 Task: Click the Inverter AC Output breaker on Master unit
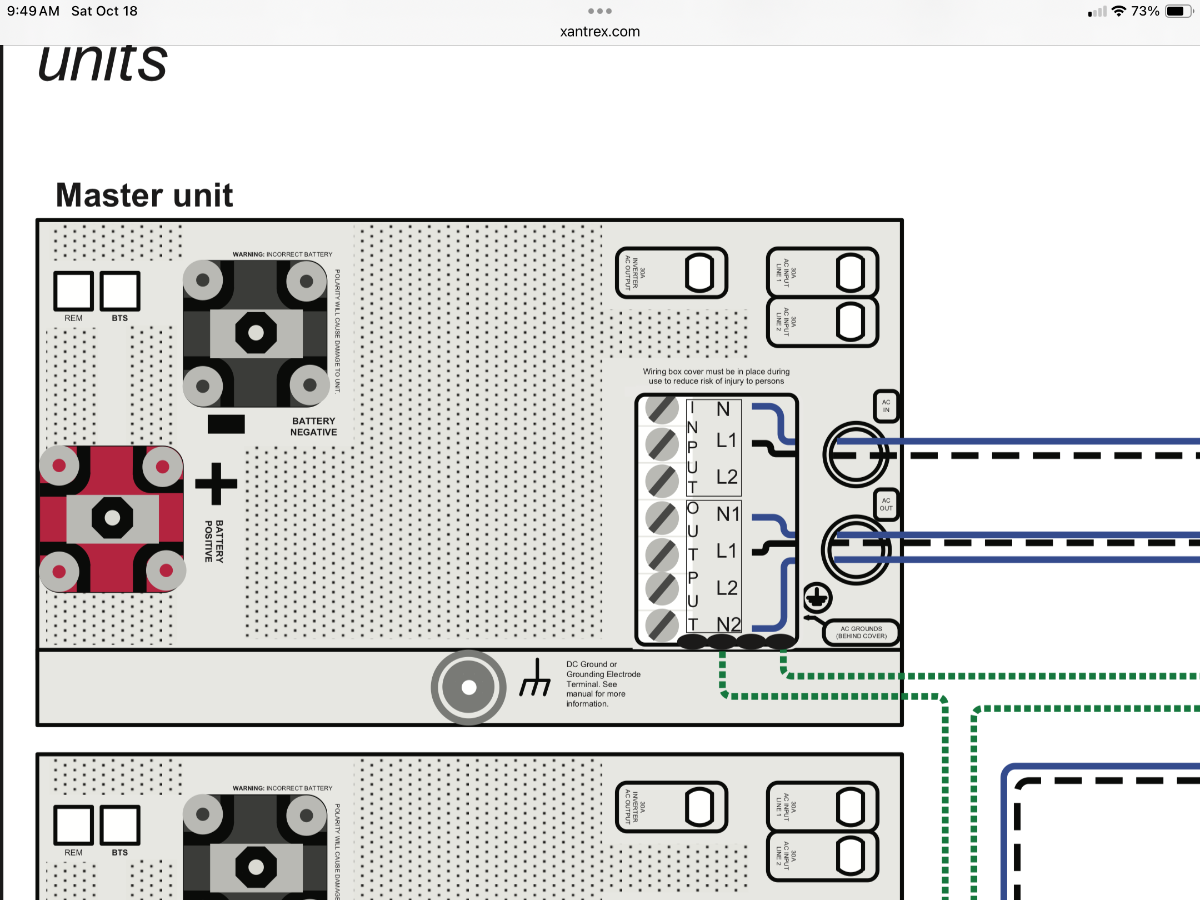[x=672, y=272]
